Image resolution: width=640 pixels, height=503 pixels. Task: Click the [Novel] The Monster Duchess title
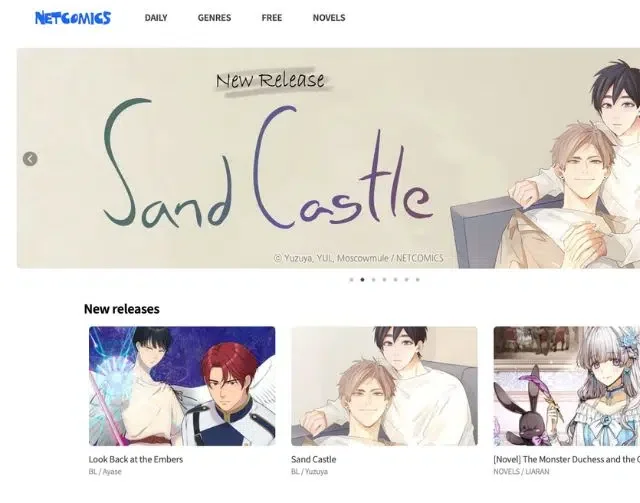coord(567,459)
